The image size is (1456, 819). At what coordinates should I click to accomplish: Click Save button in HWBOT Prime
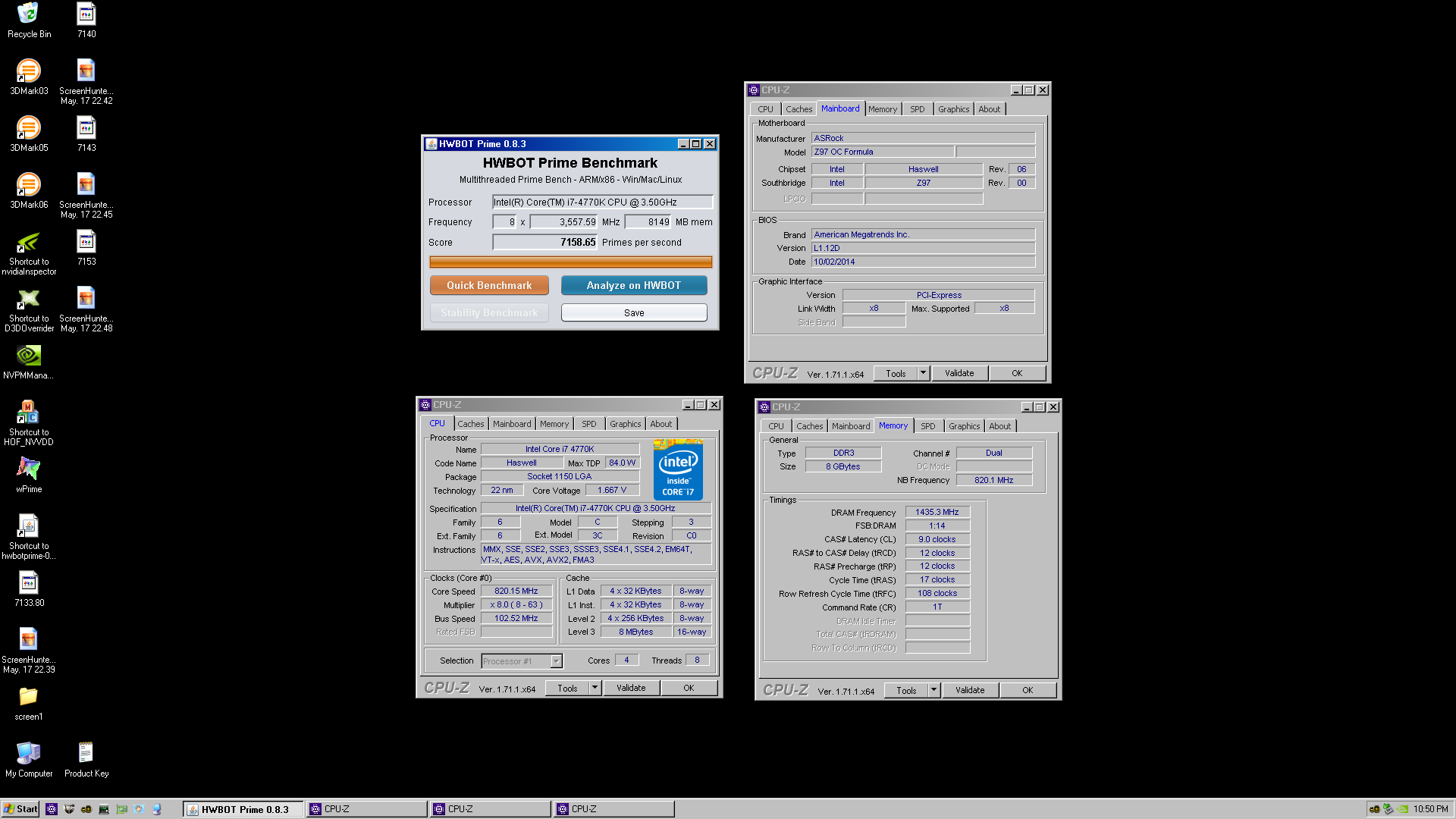point(634,312)
